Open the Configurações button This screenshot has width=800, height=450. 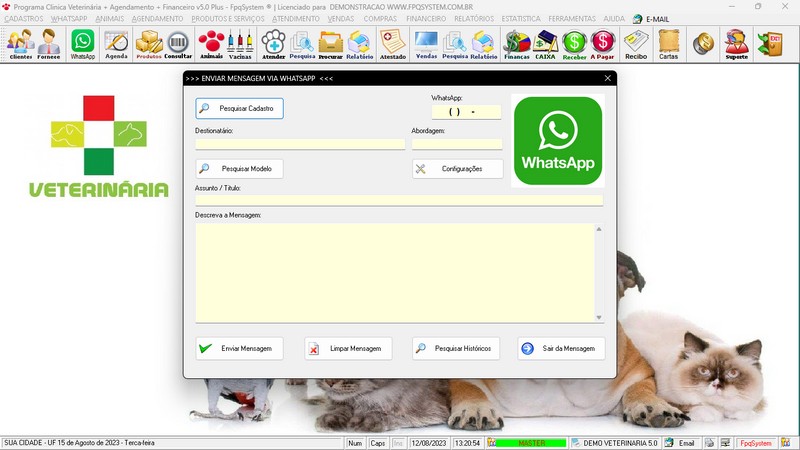458,168
